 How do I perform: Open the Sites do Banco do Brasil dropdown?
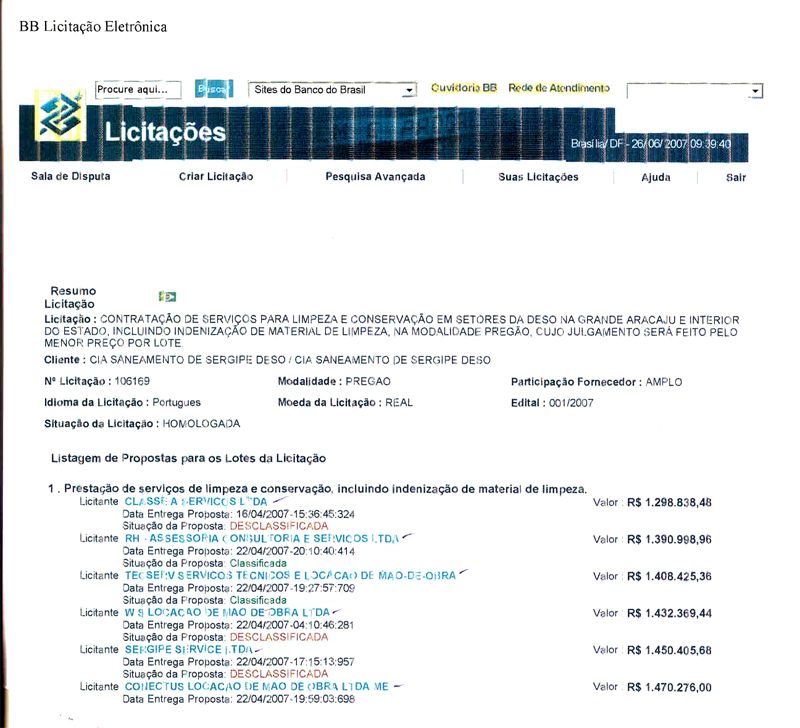(x=332, y=90)
